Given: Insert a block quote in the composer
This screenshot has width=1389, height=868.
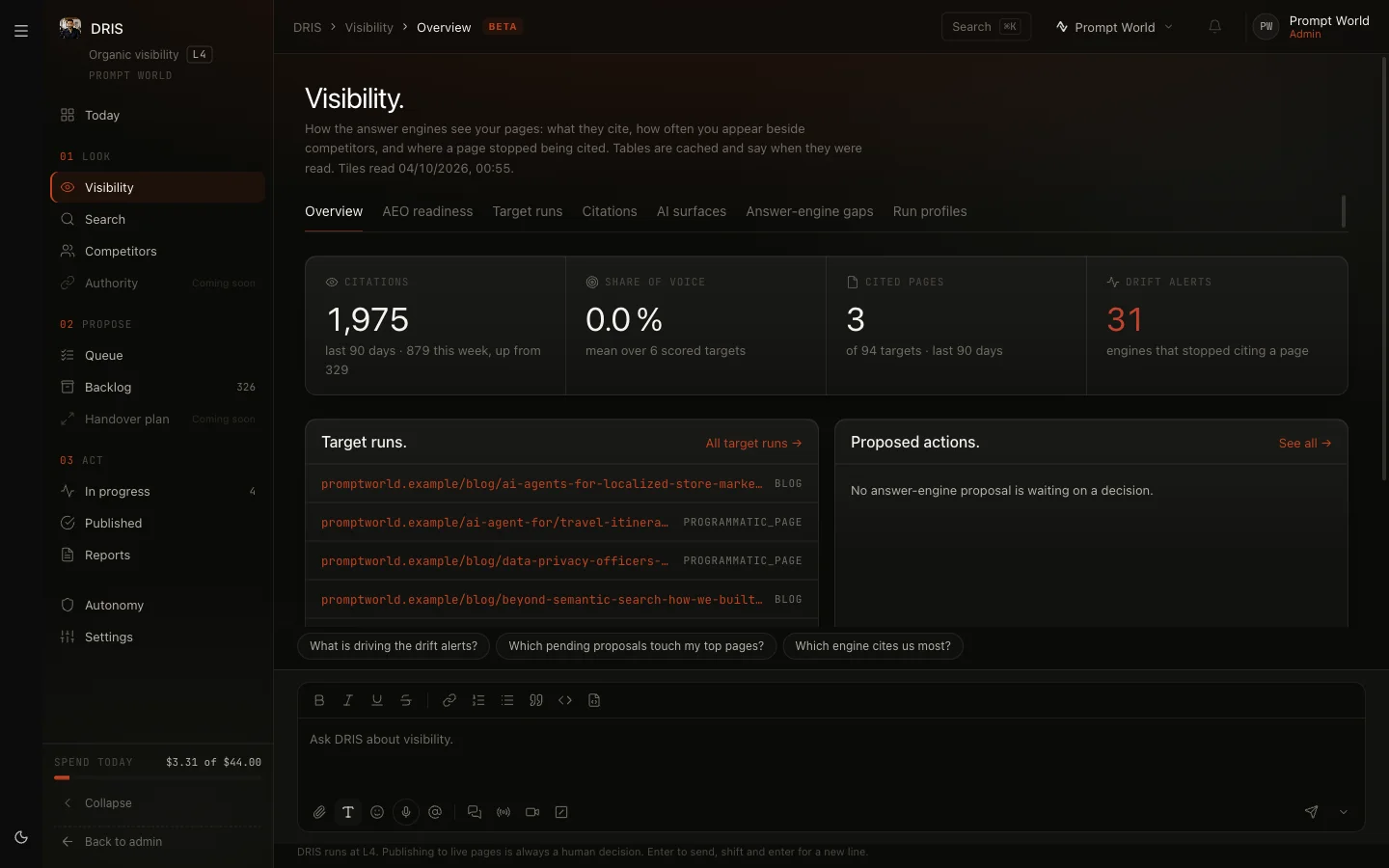Looking at the screenshot, I should click(x=536, y=700).
